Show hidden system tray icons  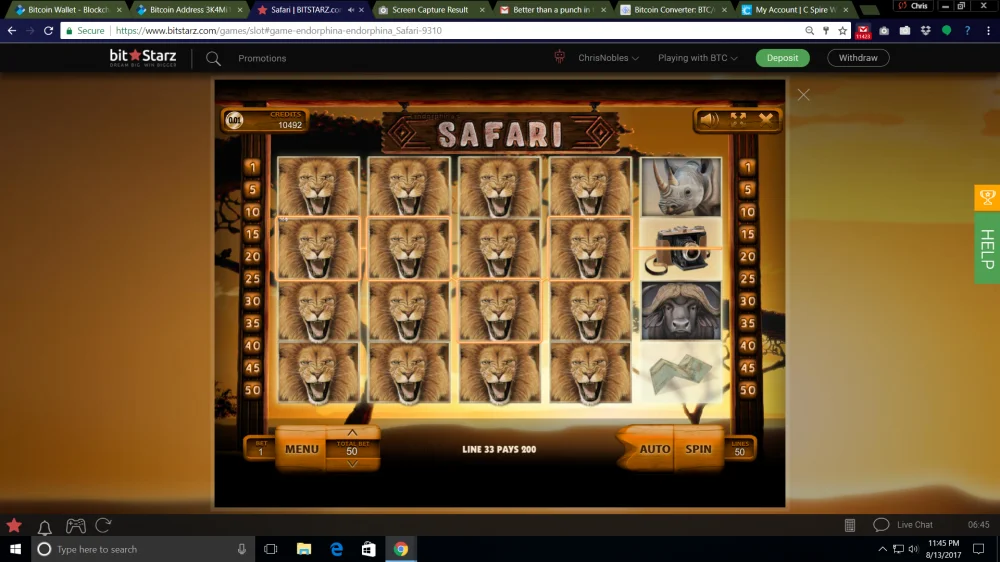882,549
